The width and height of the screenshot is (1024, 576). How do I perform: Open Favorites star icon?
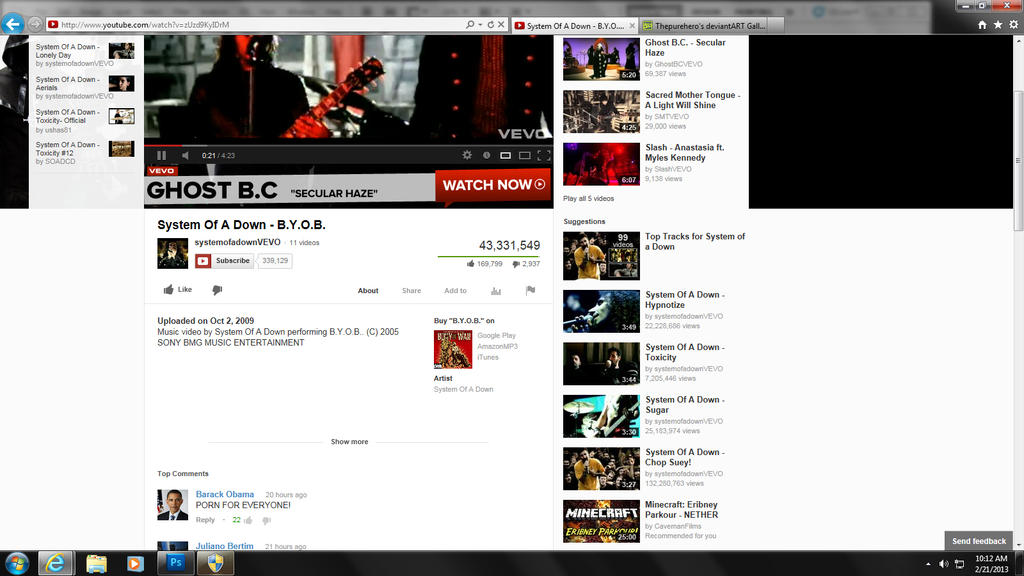click(x=998, y=25)
